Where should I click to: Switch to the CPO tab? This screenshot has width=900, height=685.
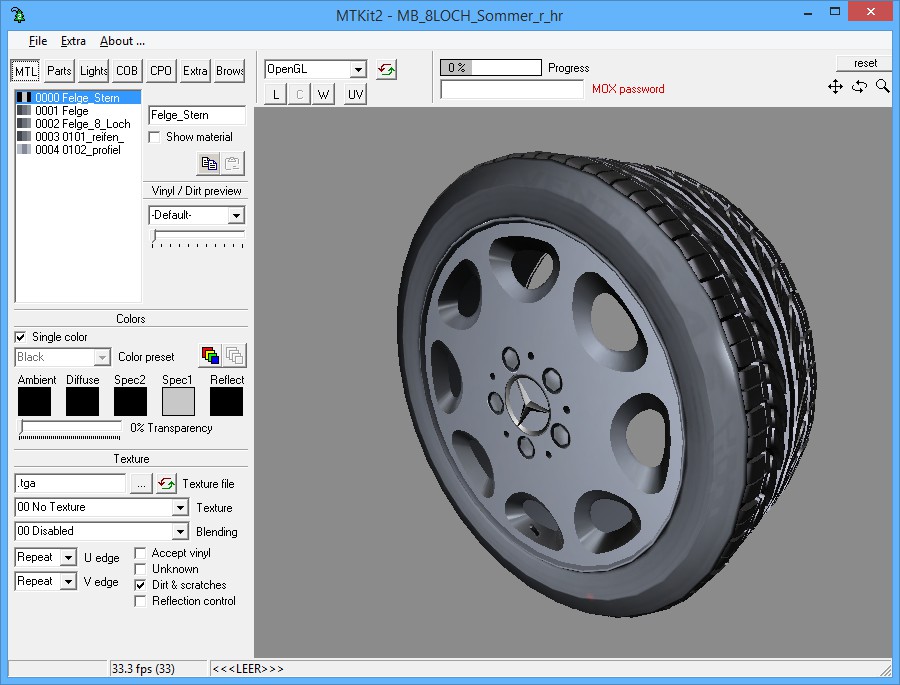pyautogui.click(x=161, y=71)
